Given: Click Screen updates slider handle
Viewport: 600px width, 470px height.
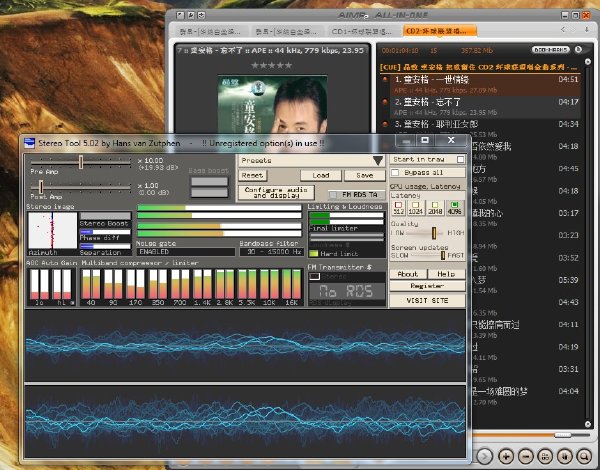Looking at the screenshot, I should coord(443,255).
